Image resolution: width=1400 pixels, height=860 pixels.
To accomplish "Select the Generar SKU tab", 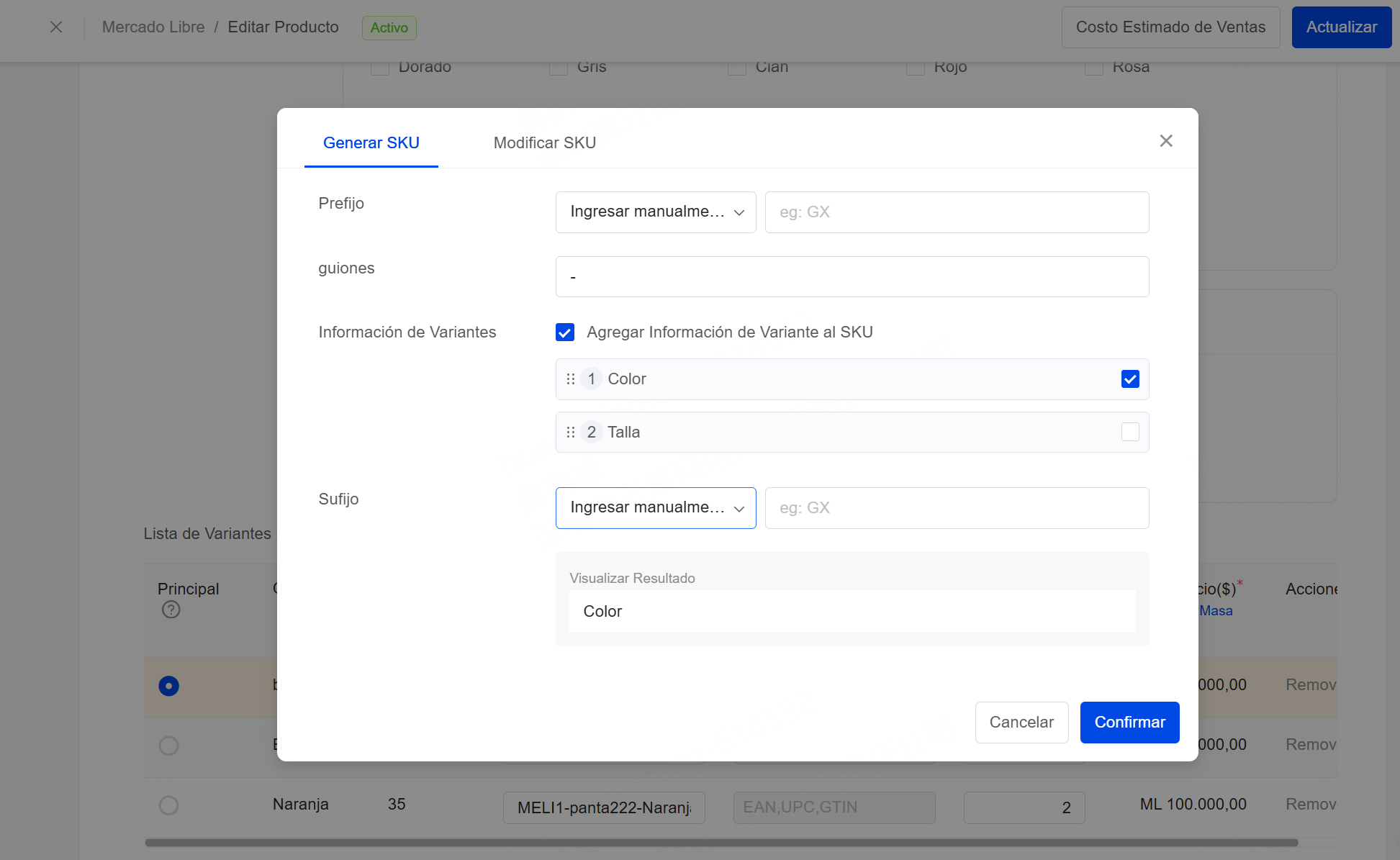I will coord(371,142).
